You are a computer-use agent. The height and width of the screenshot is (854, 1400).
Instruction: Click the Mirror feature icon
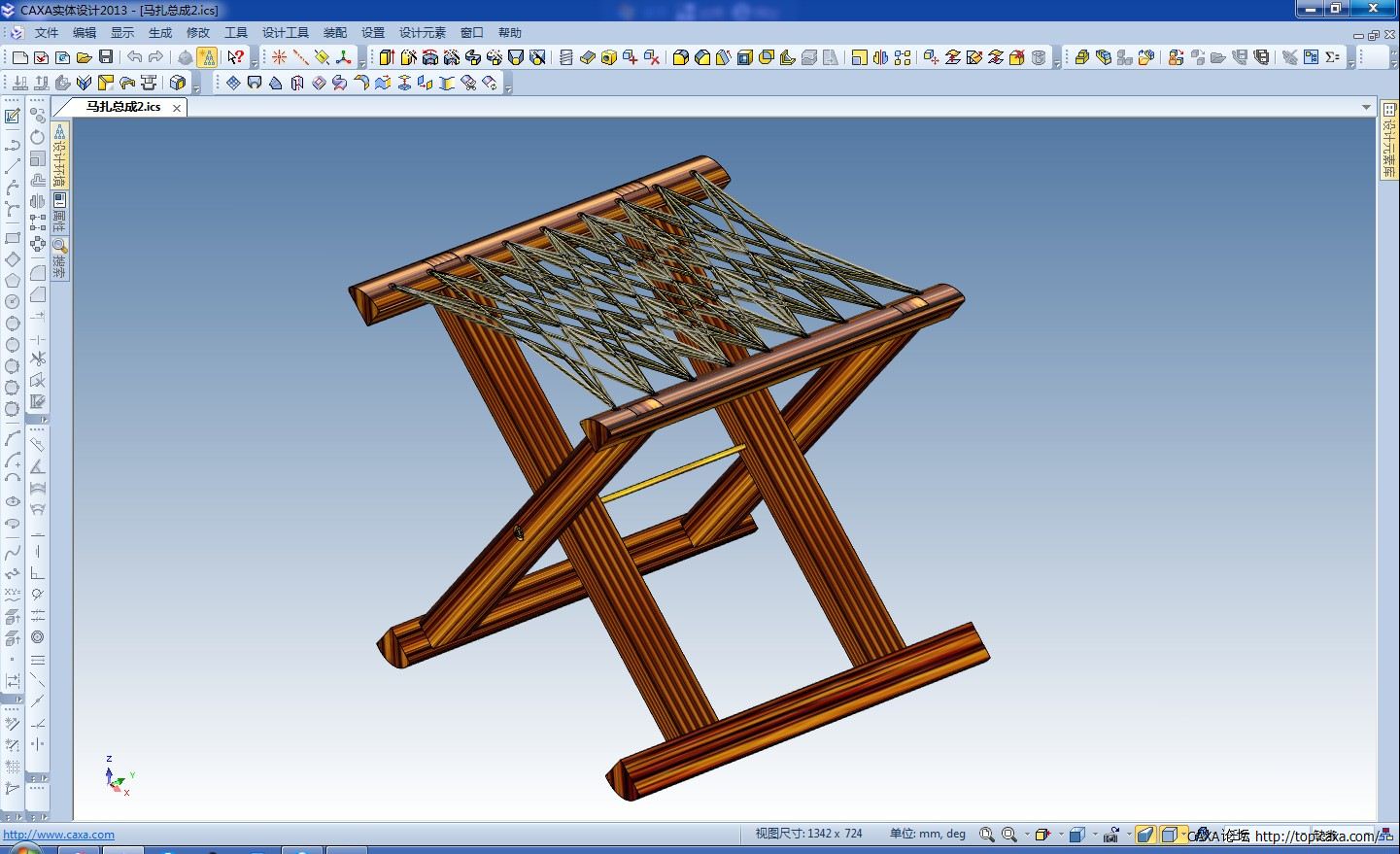(881, 57)
